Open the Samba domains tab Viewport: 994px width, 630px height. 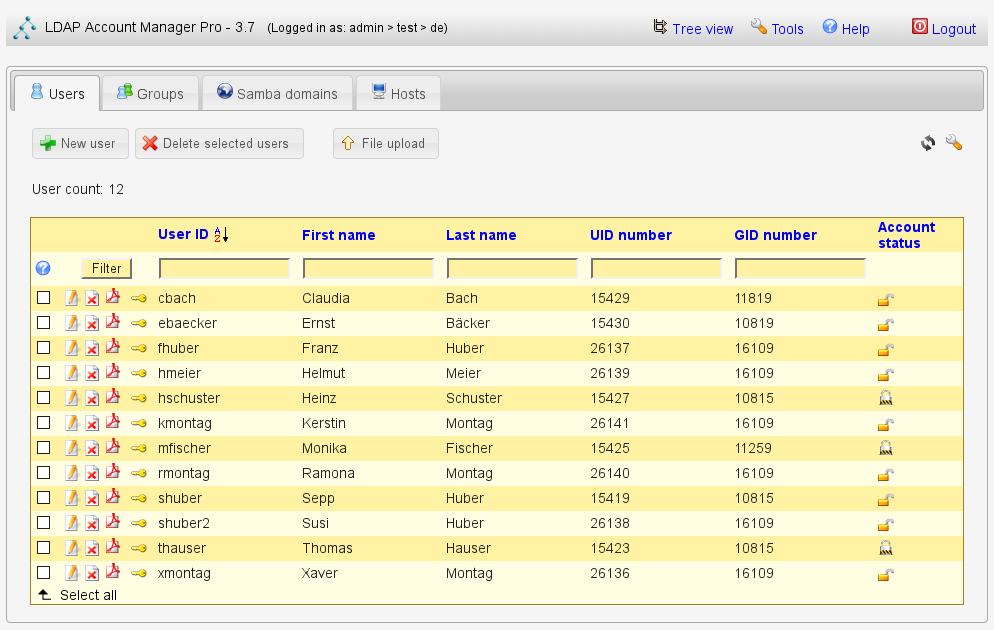[277, 94]
